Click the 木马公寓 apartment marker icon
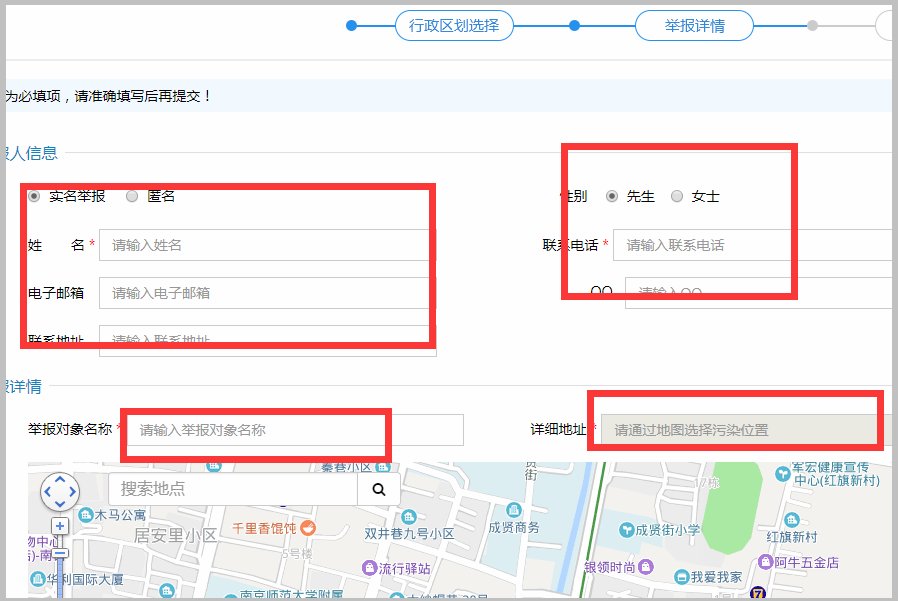This screenshot has width=898, height=601. [85, 514]
